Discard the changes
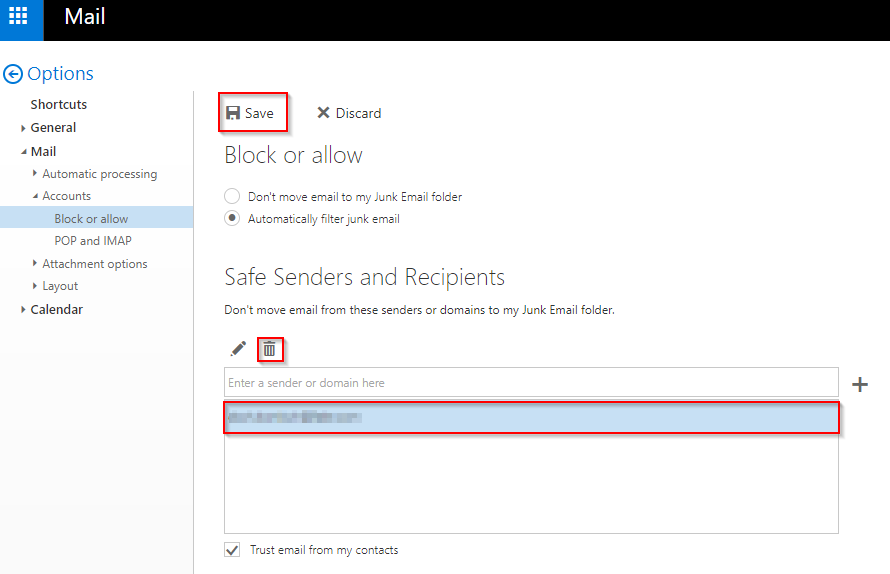Image resolution: width=890 pixels, height=574 pixels. [x=349, y=113]
